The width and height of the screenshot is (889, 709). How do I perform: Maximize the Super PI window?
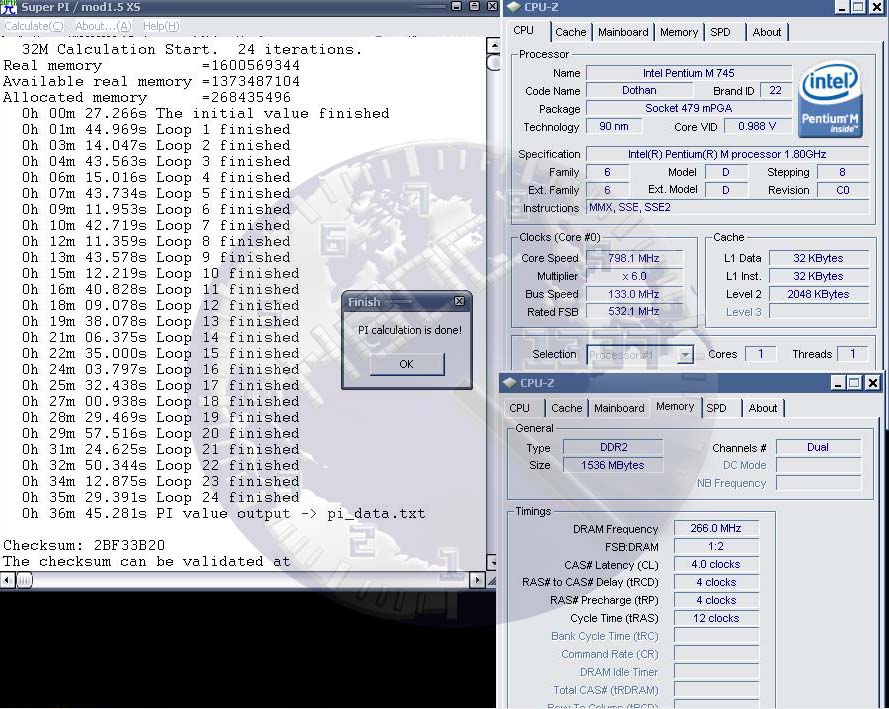pyautogui.click(x=475, y=6)
